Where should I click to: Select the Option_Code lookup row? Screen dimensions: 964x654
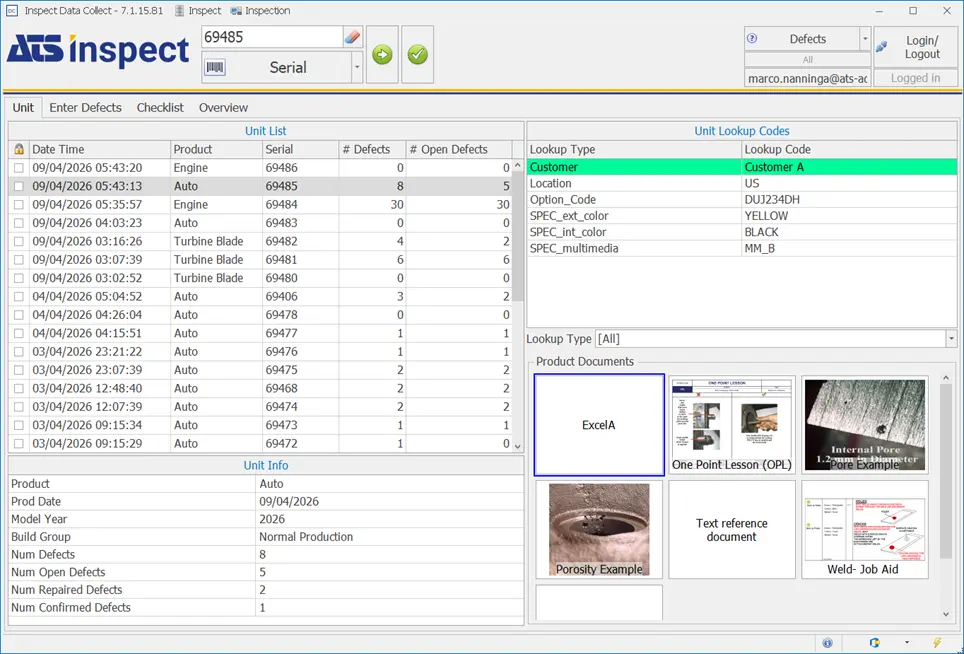coord(742,200)
